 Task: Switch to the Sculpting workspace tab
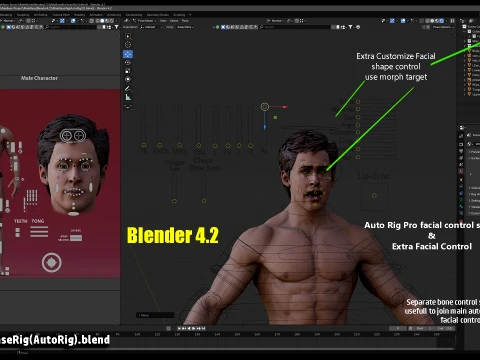pos(23,15)
